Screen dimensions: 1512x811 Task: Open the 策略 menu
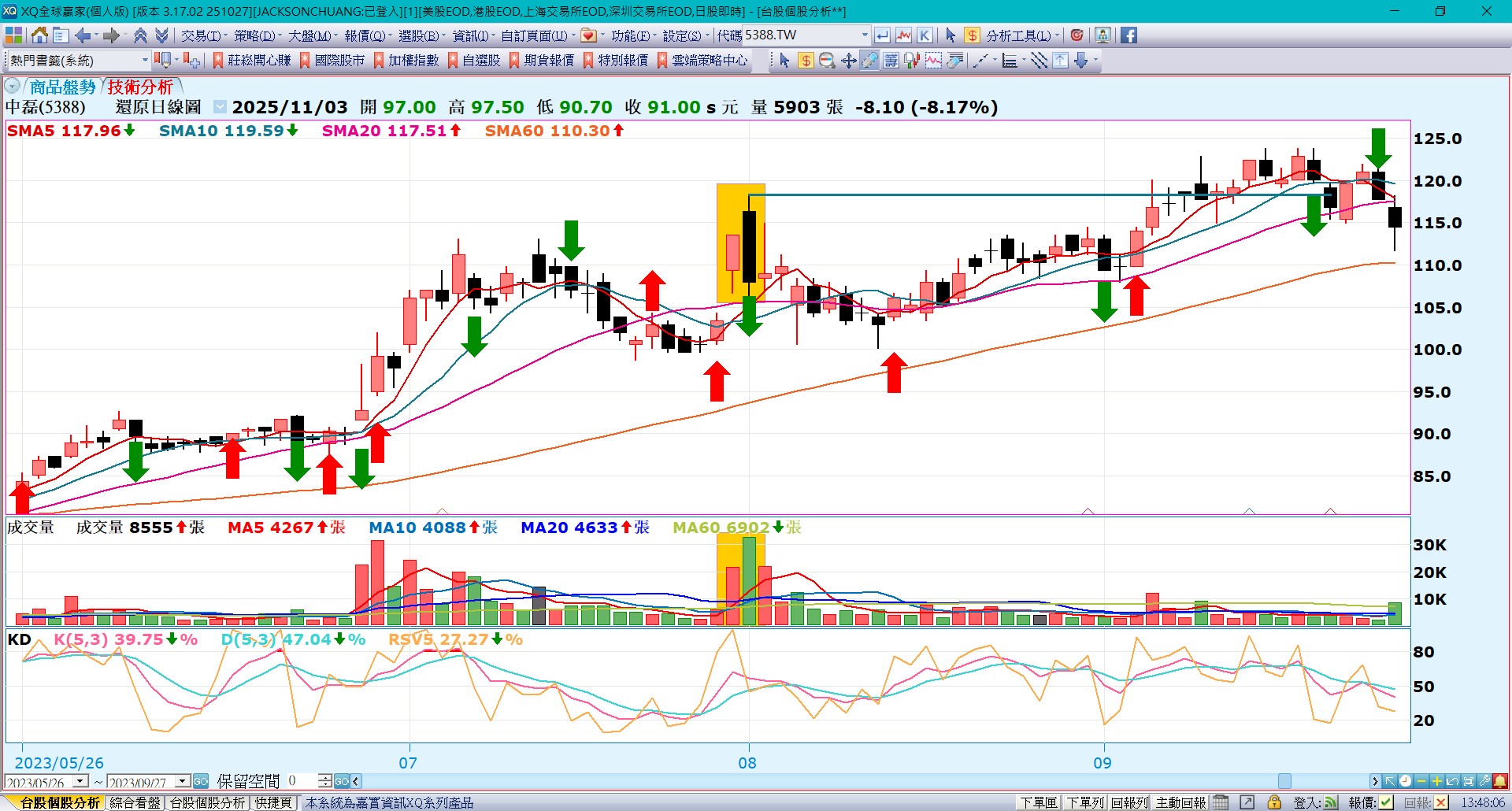coord(254,35)
